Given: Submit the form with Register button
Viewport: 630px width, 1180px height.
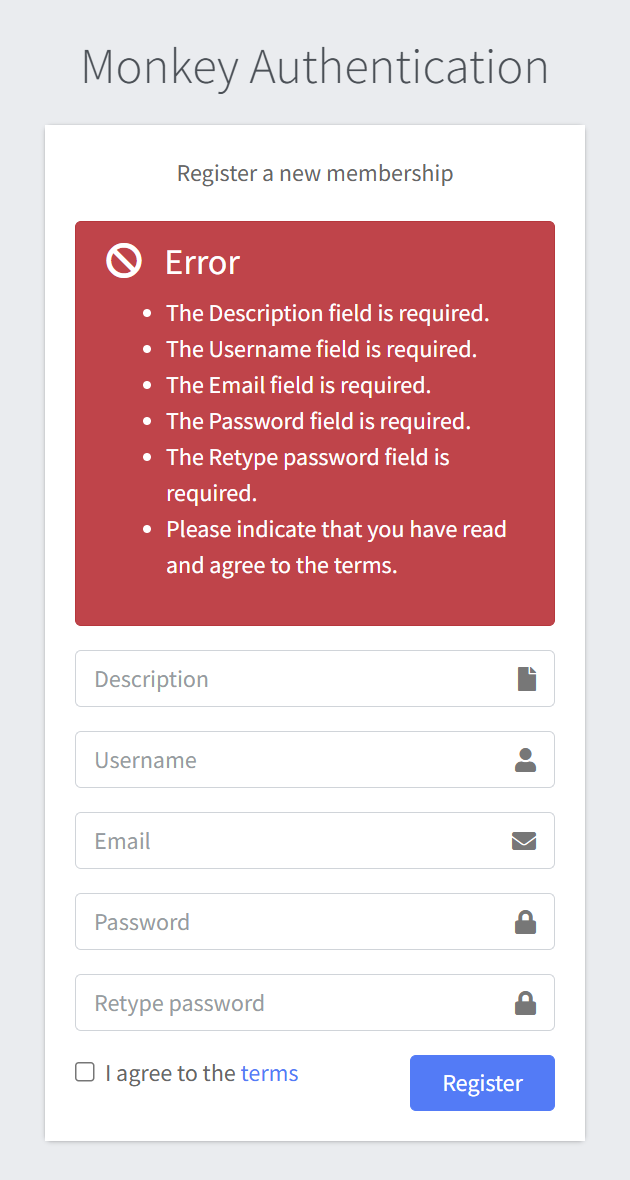Looking at the screenshot, I should click(x=482, y=1083).
